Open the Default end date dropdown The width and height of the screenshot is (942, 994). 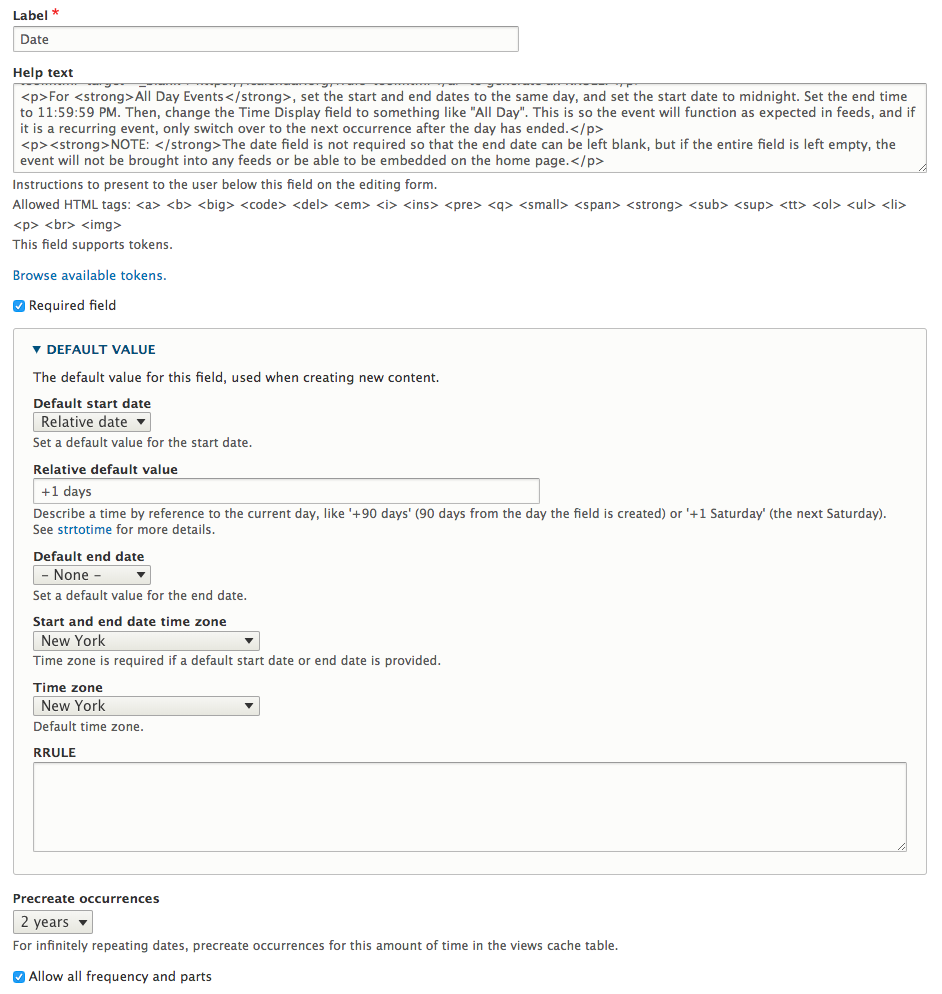pos(92,575)
